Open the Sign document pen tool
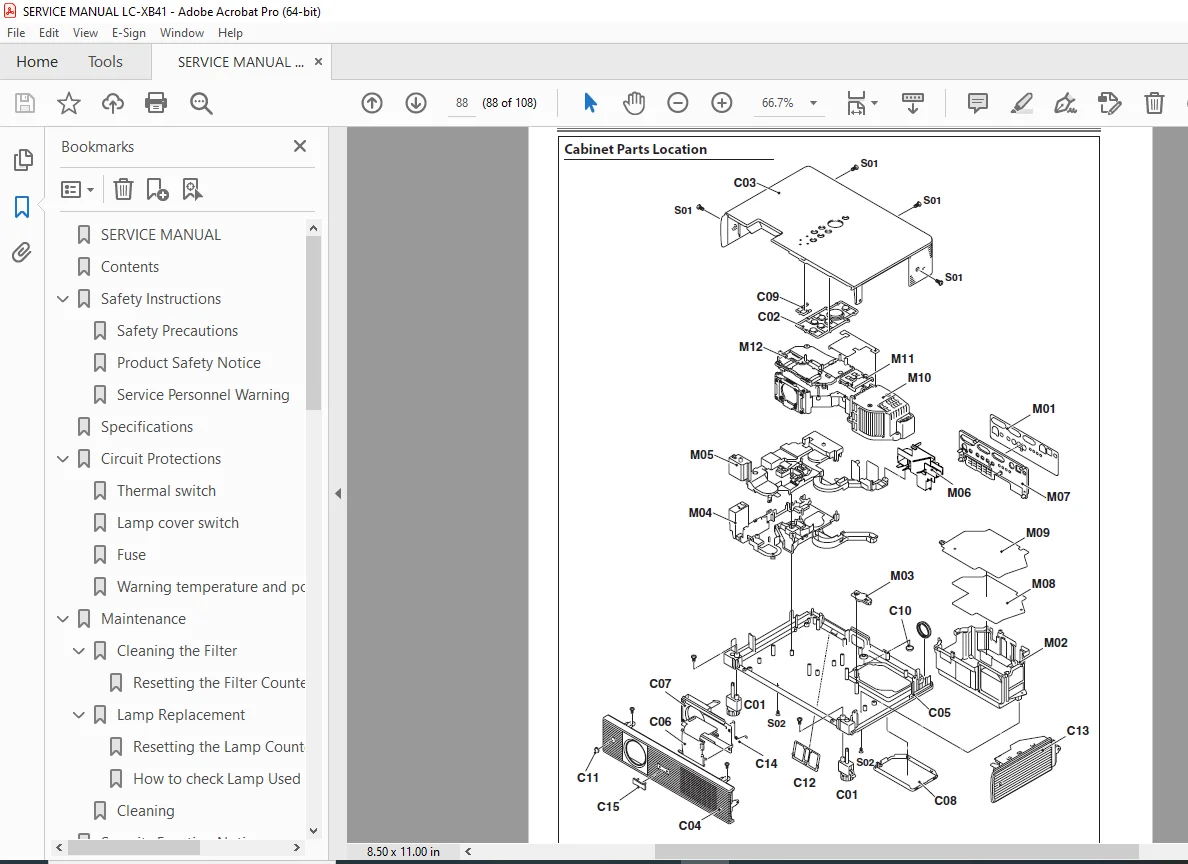The width and height of the screenshot is (1188, 864). click(x=1065, y=103)
